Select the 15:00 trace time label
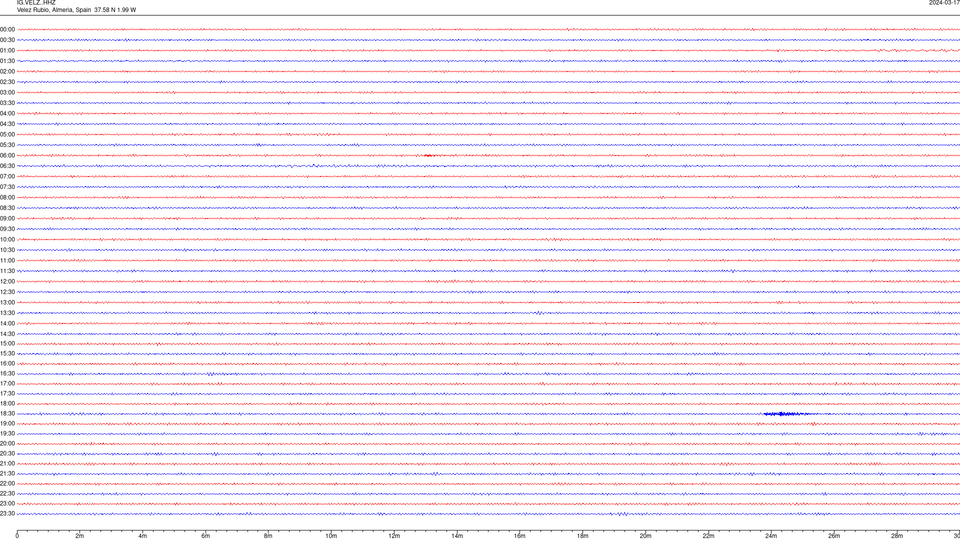 [x=7, y=343]
